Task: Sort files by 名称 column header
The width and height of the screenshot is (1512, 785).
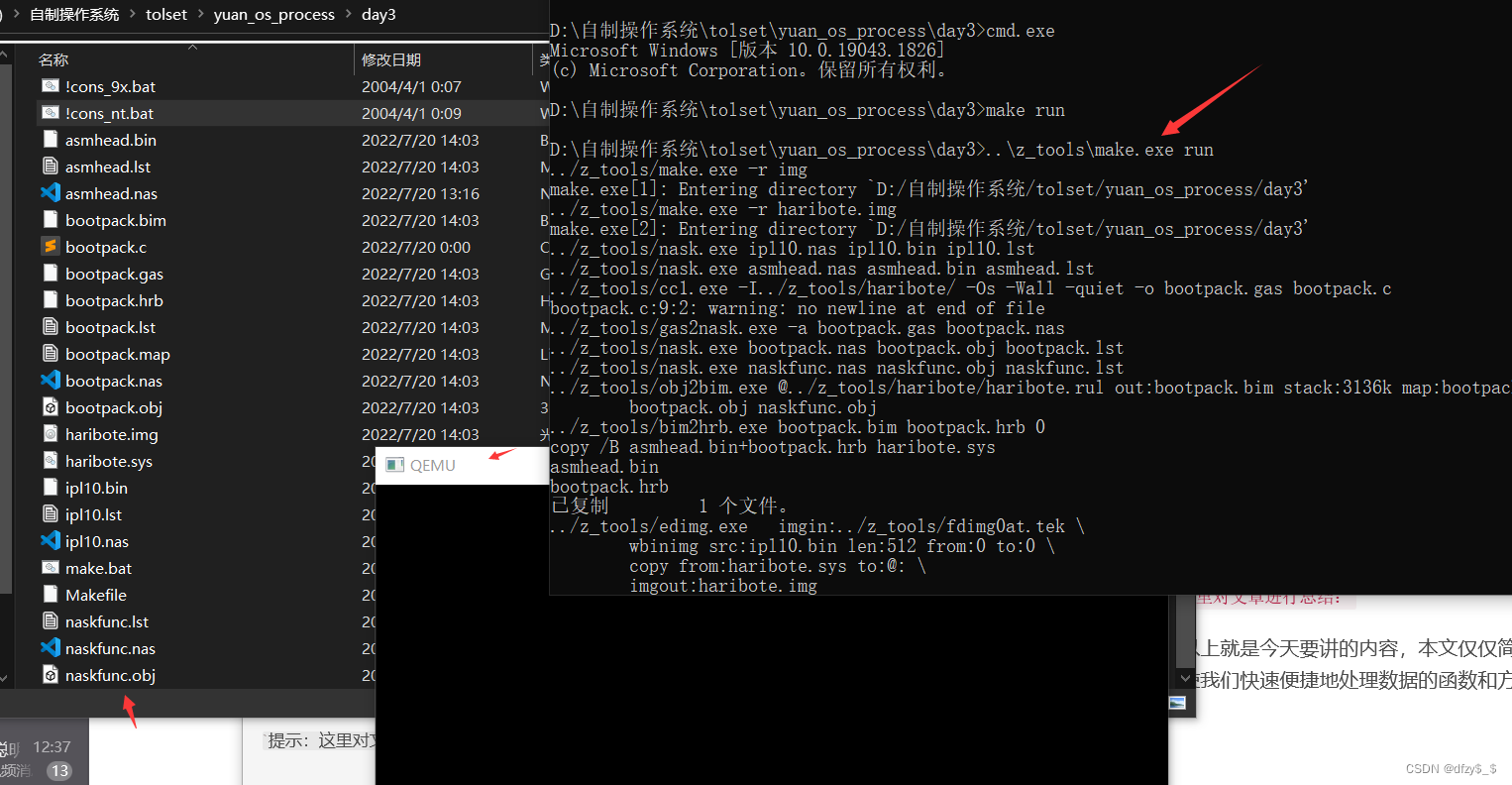Action: click(54, 59)
